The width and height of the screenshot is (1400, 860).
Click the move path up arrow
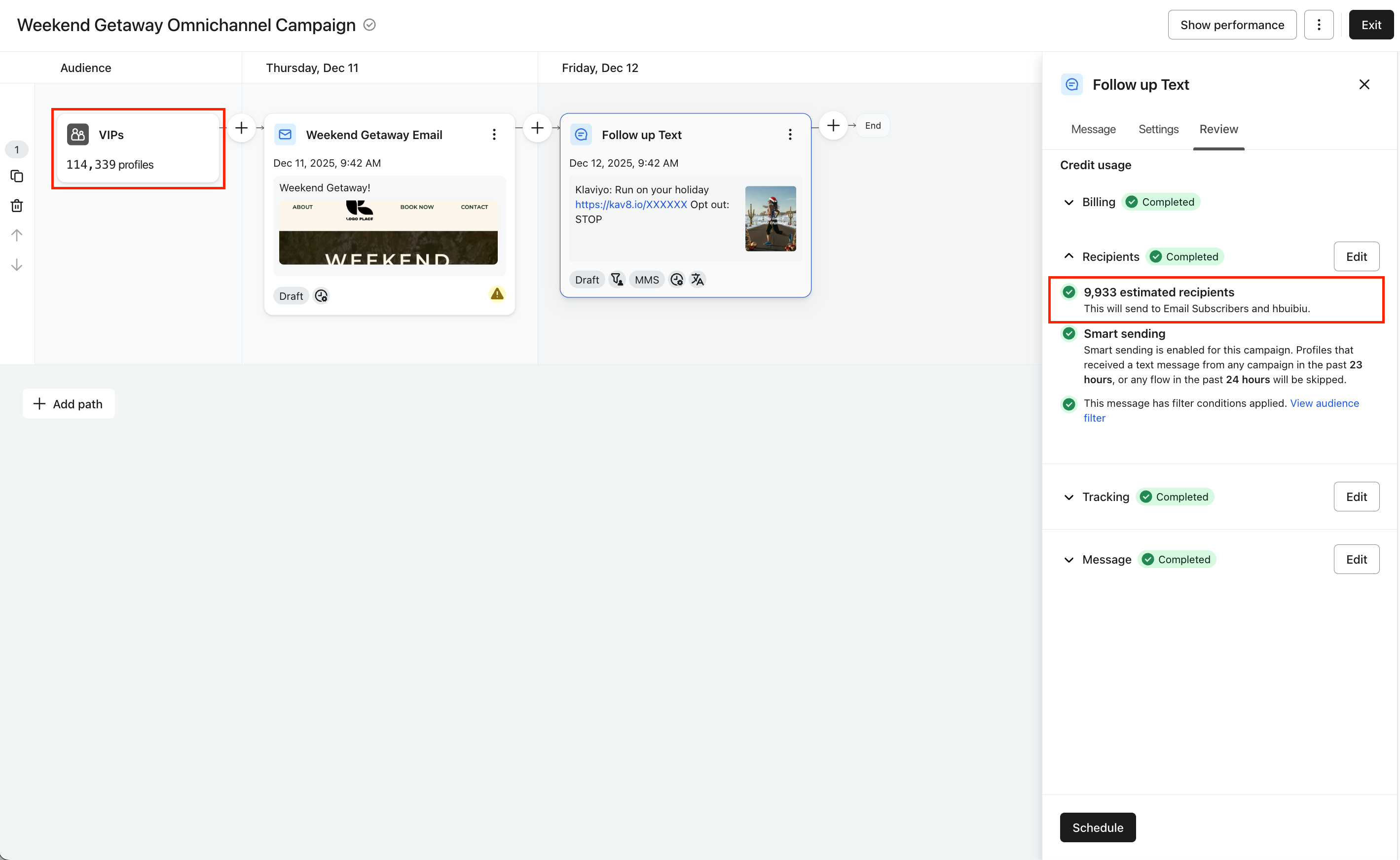(x=17, y=235)
